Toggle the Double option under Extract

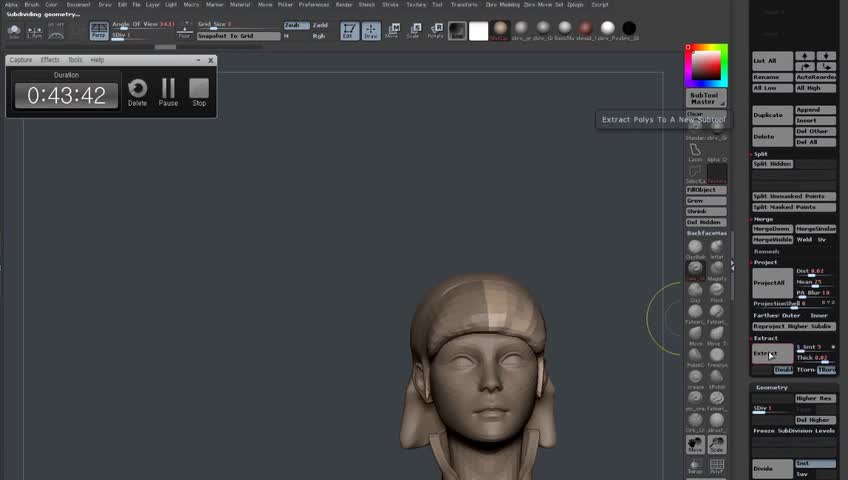tap(783, 370)
